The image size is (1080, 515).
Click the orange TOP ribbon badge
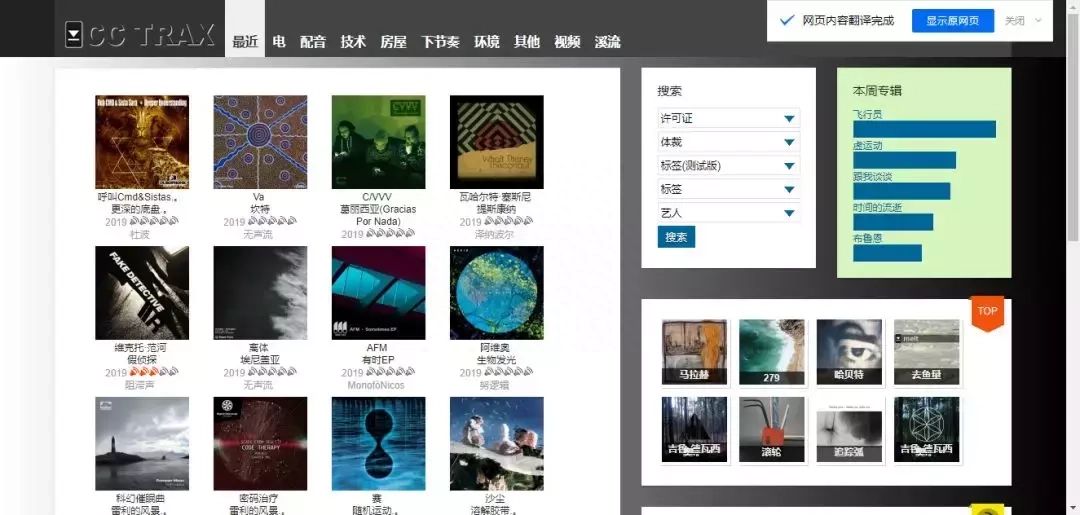pos(987,313)
